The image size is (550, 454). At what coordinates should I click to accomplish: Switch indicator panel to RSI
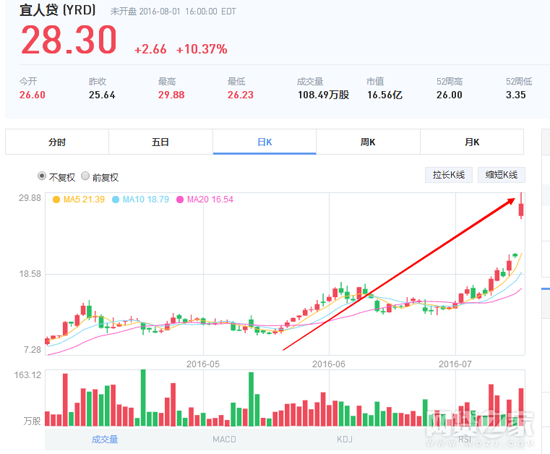(465, 439)
